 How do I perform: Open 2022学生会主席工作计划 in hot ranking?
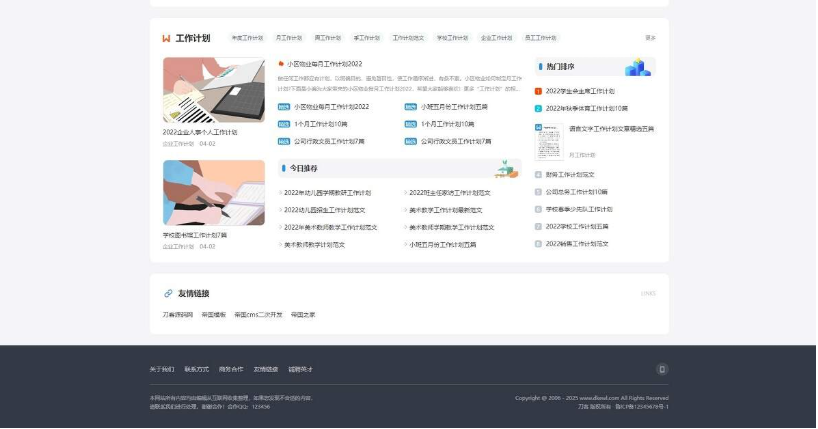coord(580,91)
